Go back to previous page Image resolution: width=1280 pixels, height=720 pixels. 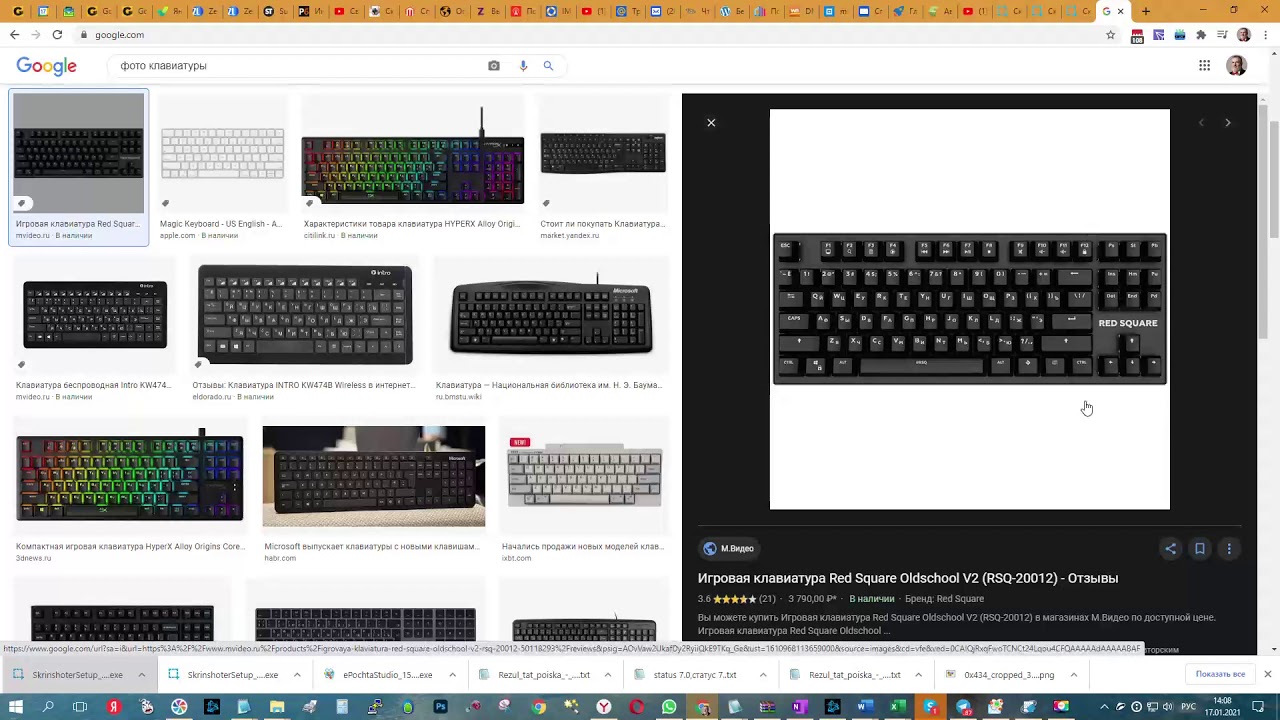pyautogui.click(x=14, y=34)
